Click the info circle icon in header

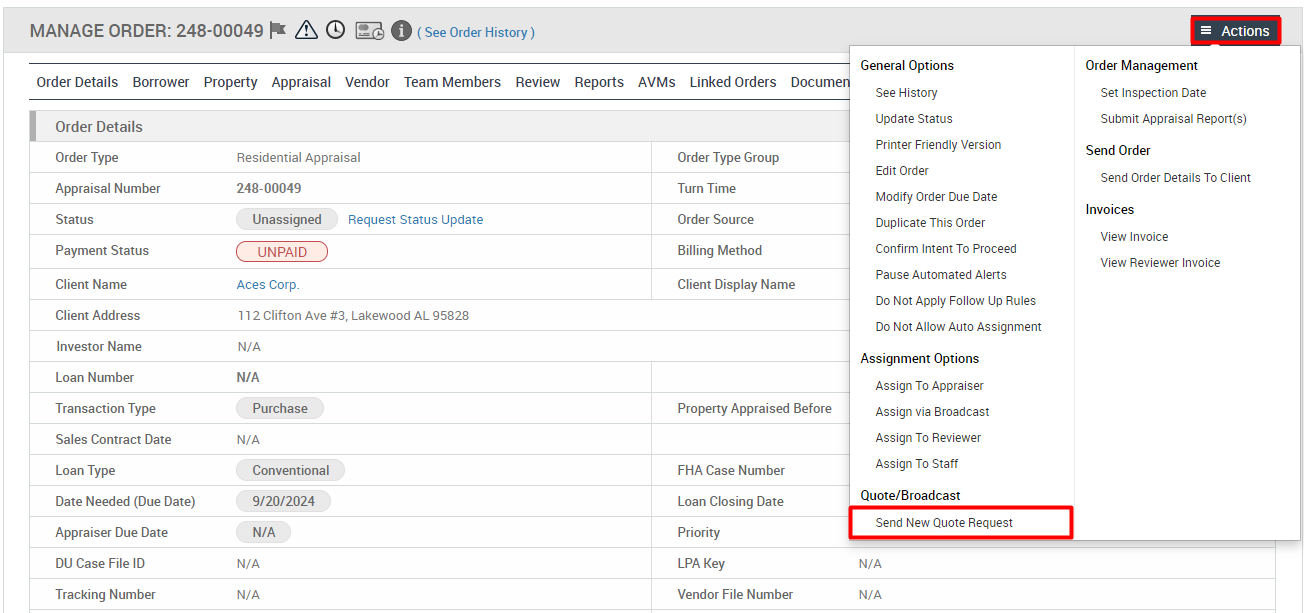[401, 31]
